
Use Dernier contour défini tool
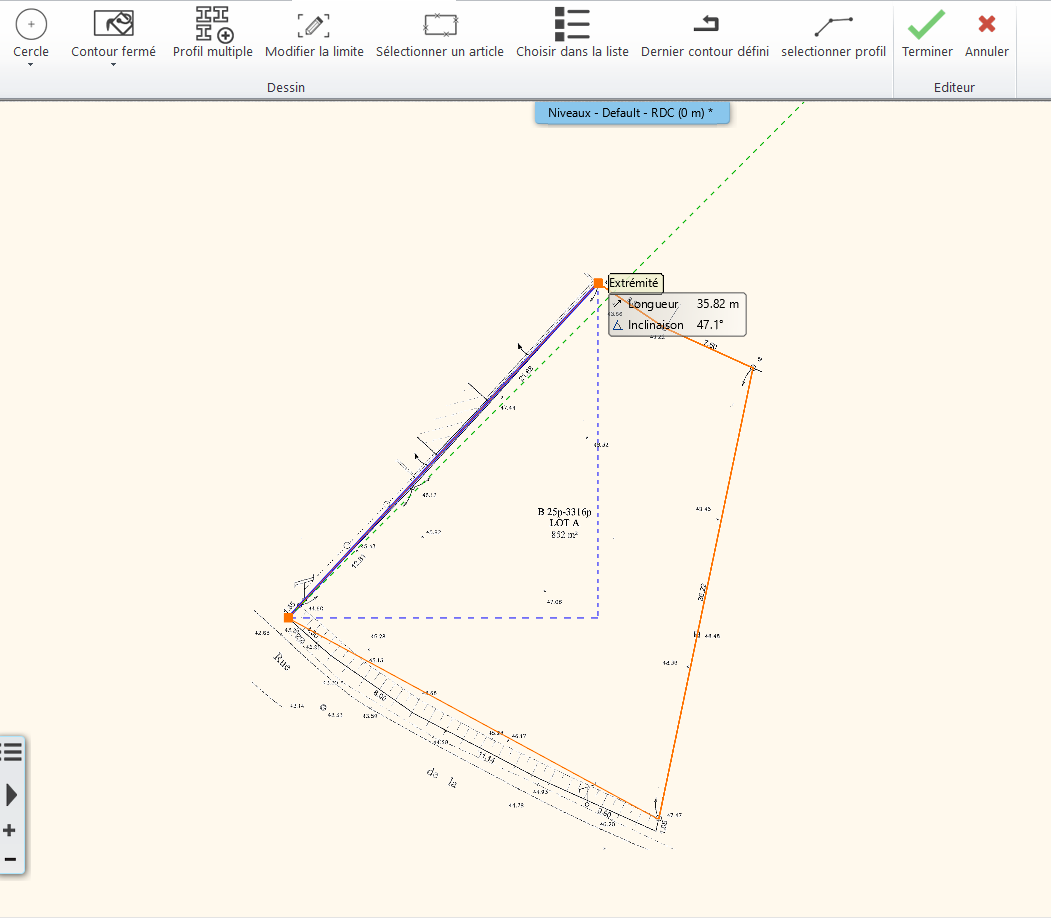pos(704,34)
